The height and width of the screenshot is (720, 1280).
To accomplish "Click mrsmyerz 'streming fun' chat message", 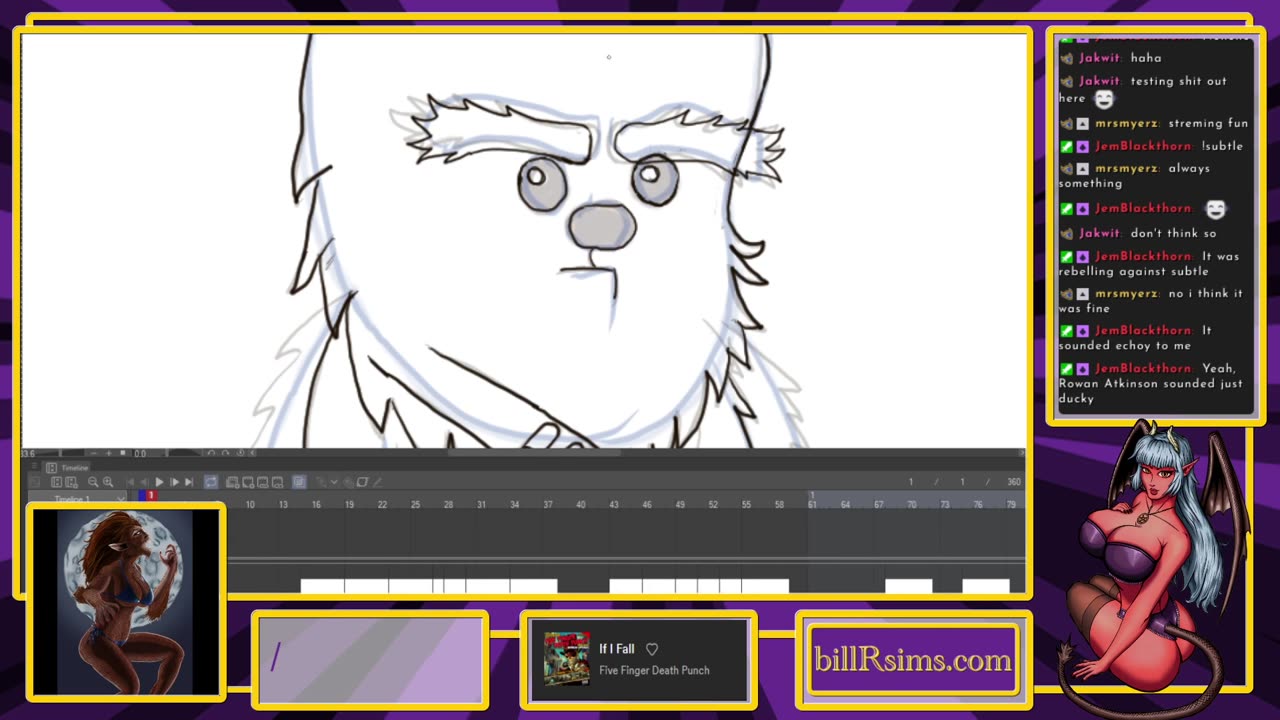I will tap(1156, 123).
